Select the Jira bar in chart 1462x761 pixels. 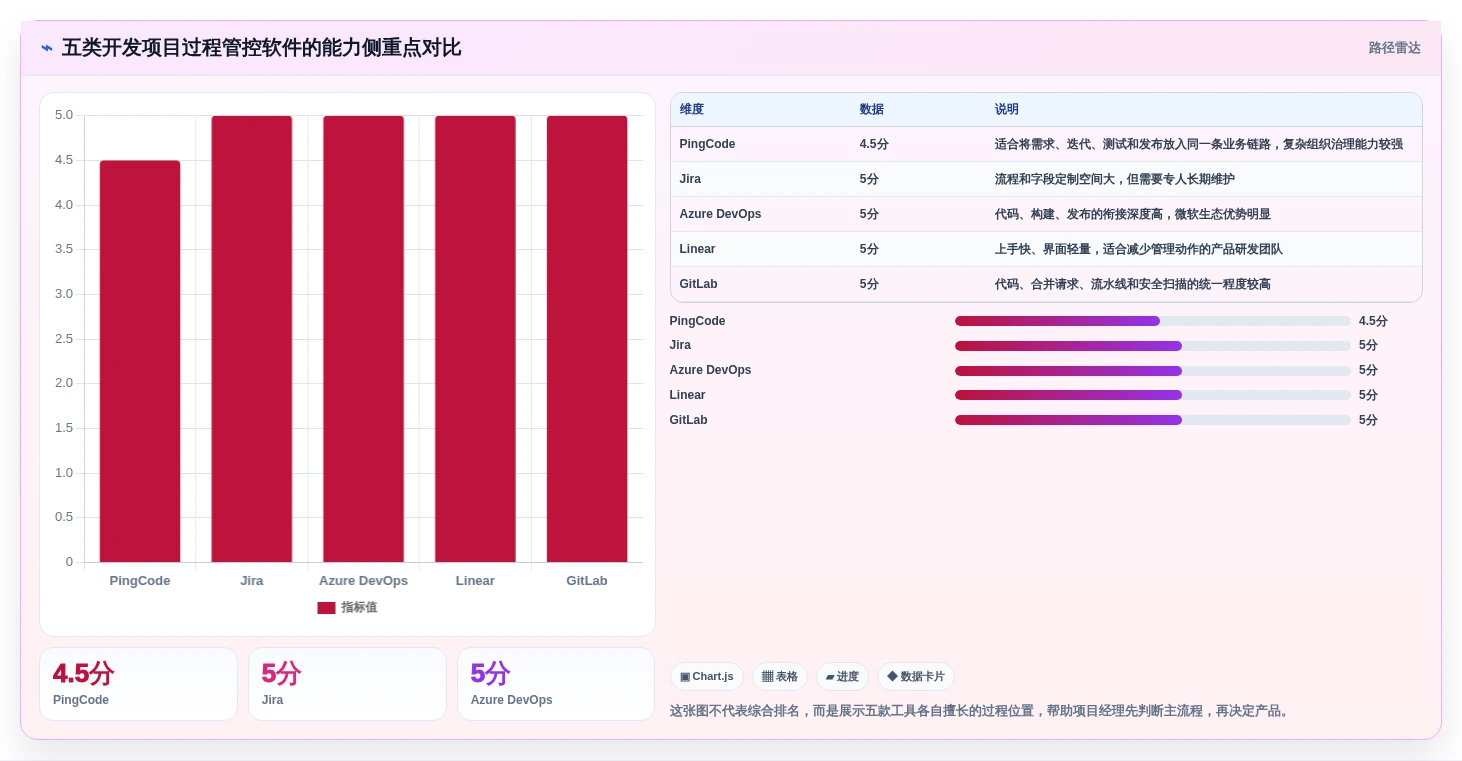pyautogui.click(x=252, y=339)
